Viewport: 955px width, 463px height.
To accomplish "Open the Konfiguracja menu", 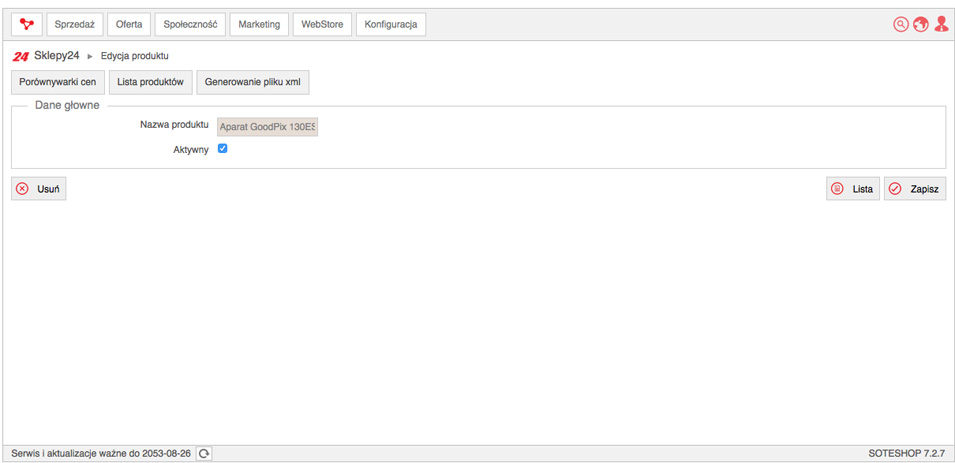I will [x=391, y=24].
